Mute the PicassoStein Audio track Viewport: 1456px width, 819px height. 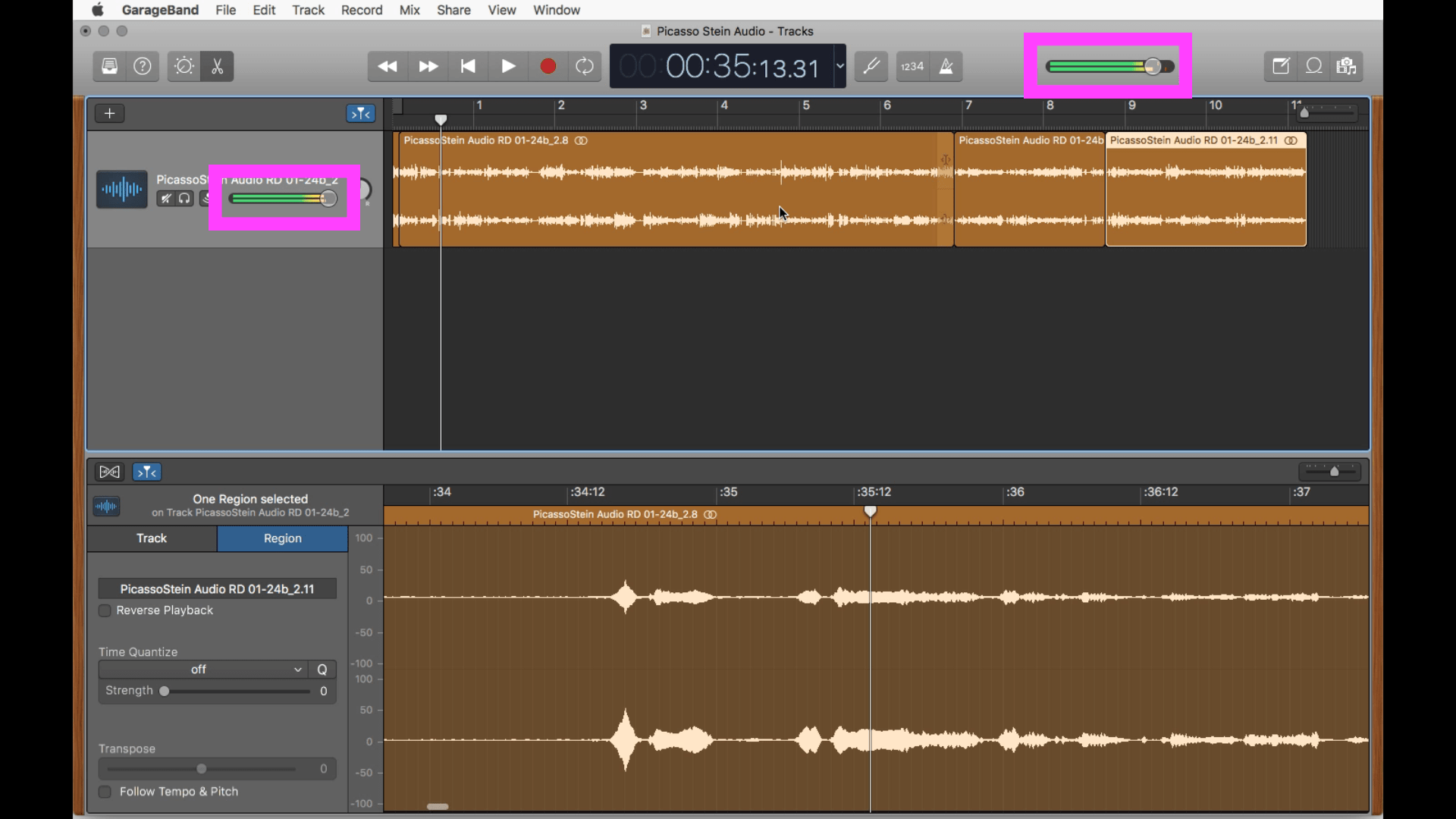point(166,199)
